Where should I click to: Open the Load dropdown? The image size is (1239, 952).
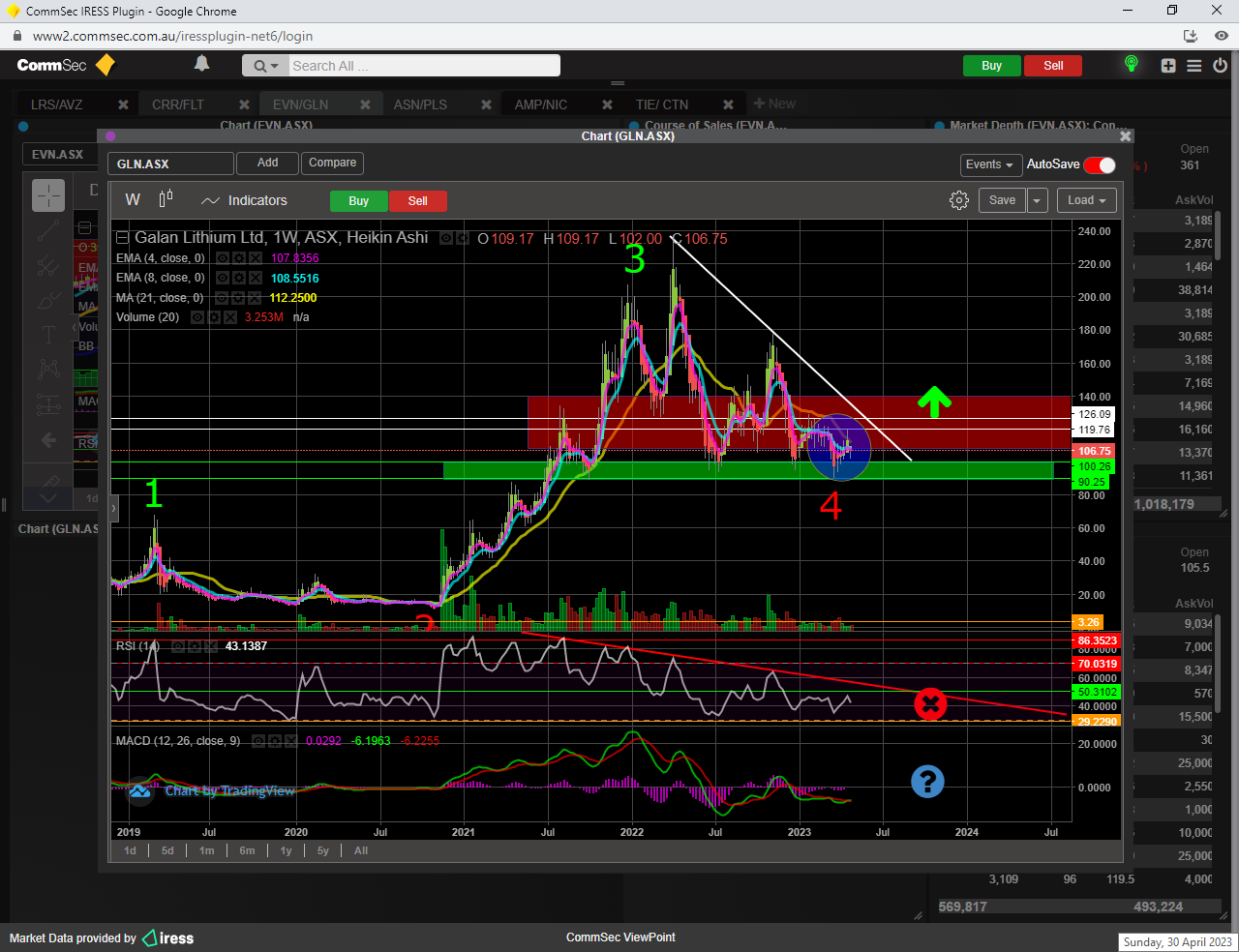coord(1087,200)
